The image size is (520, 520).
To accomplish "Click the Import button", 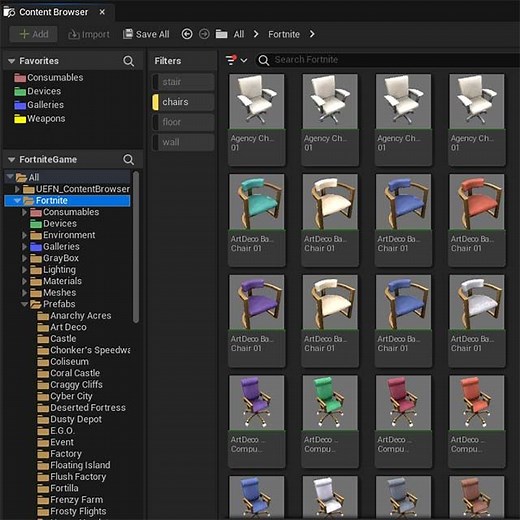I will coord(89,34).
